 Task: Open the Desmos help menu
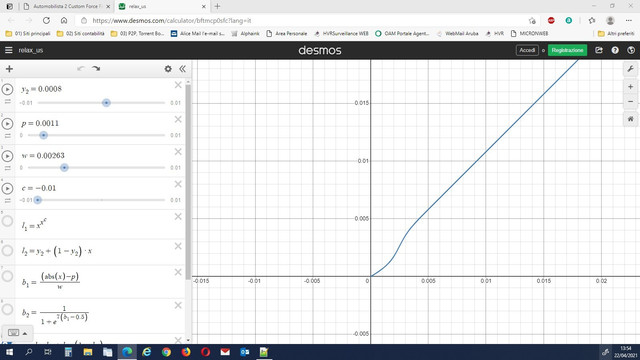coord(615,50)
